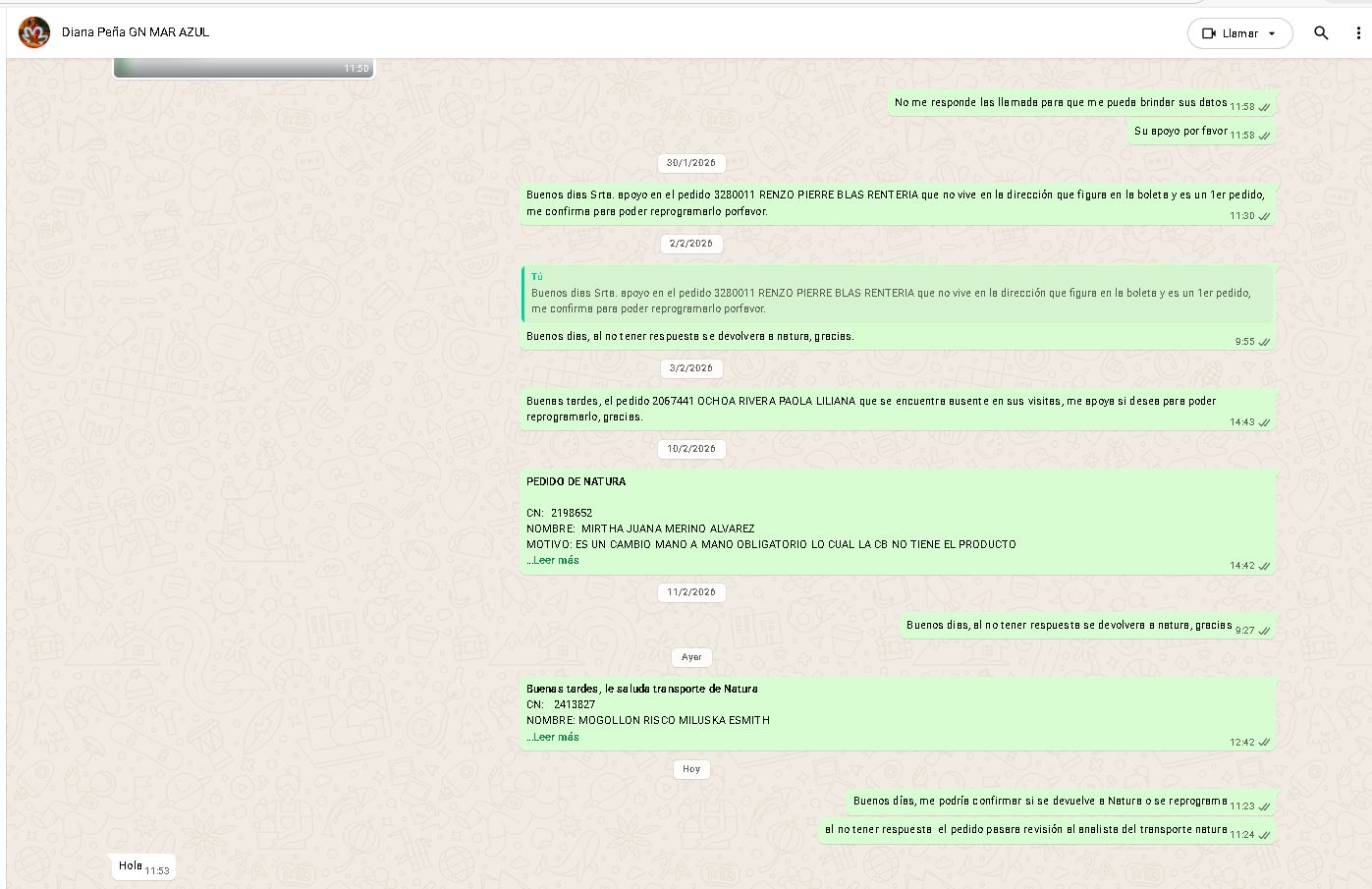
Task: Click the read receipt on 14:43 message
Action: pyautogui.click(x=1264, y=422)
